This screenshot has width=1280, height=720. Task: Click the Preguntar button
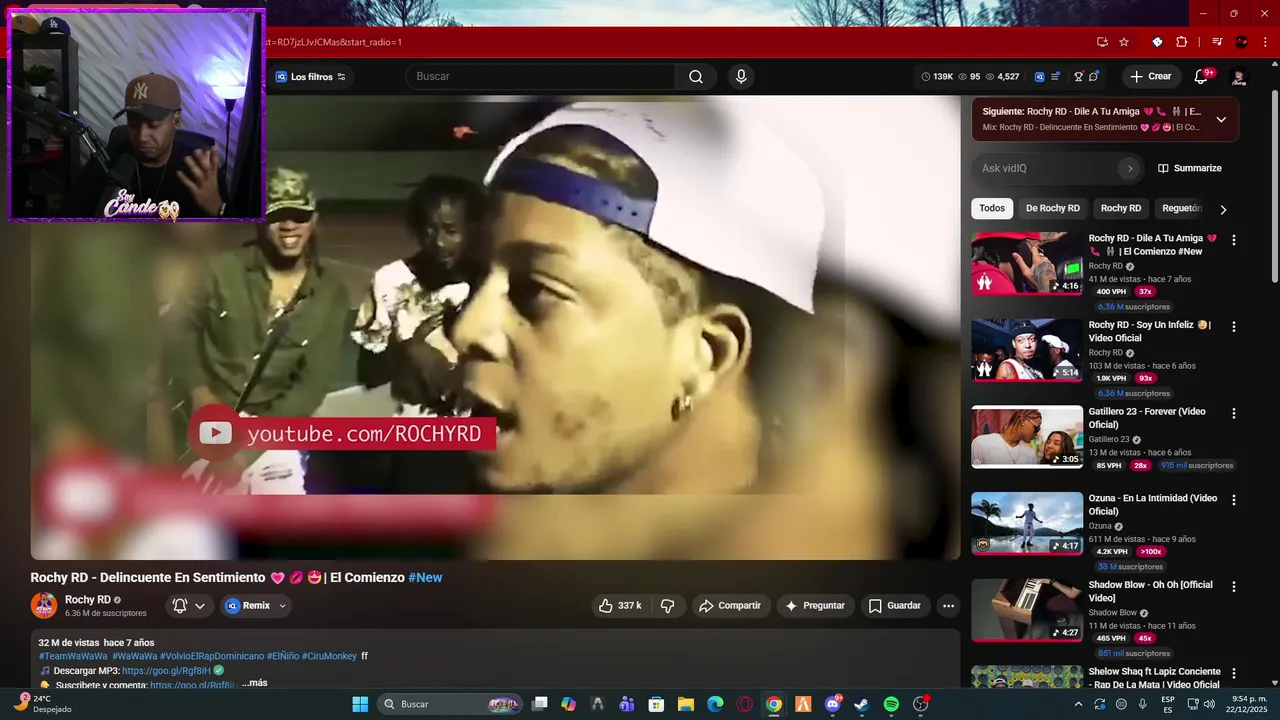tap(815, 606)
